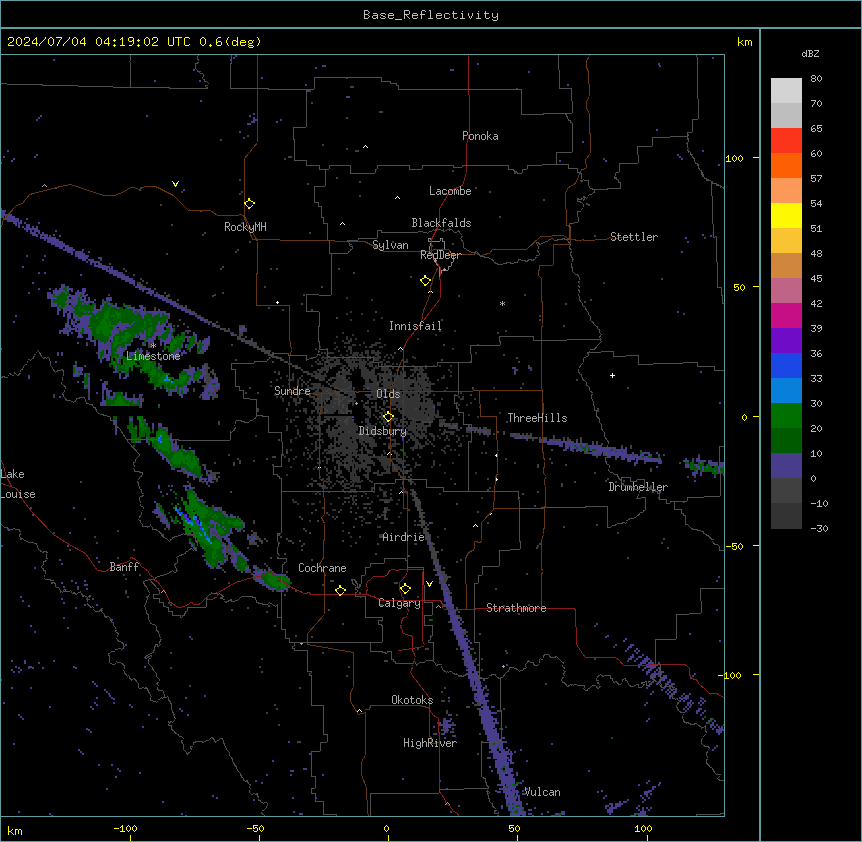Click the ThreeHills label
This screenshot has height=842, width=862.
537,418
